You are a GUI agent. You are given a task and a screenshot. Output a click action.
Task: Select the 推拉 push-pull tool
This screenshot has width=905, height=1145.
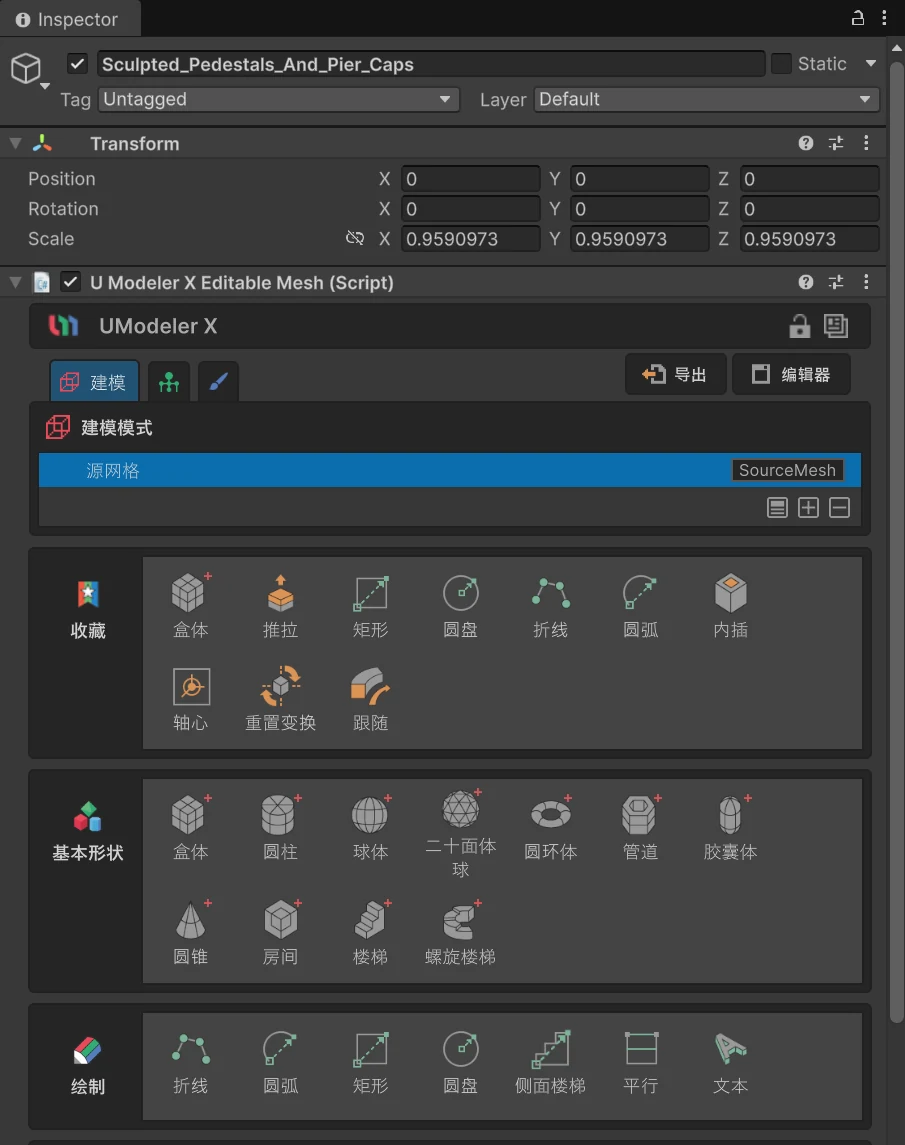[x=280, y=606]
